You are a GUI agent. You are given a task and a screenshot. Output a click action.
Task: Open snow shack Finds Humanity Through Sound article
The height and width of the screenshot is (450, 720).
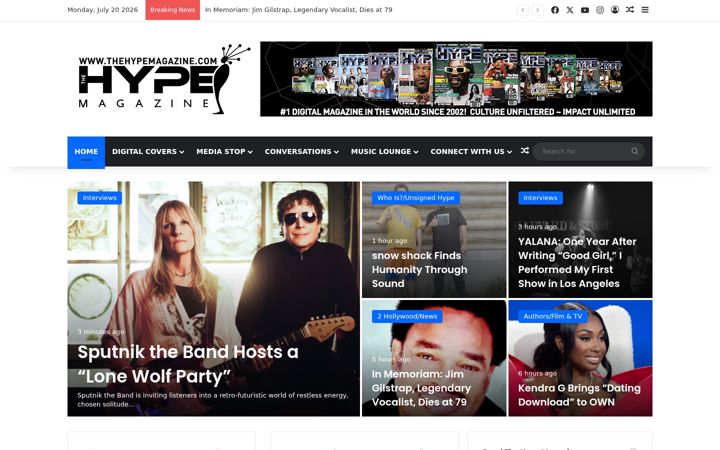tap(419, 270)
